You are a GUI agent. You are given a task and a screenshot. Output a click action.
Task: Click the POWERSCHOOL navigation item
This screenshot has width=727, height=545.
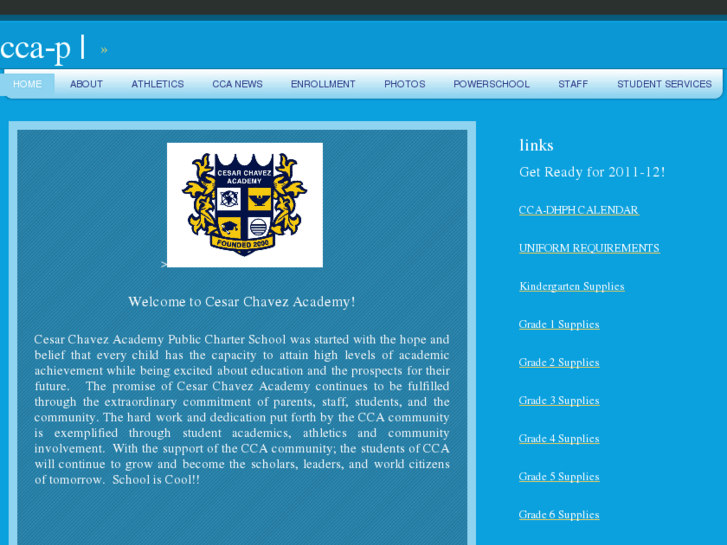(491, 84)
